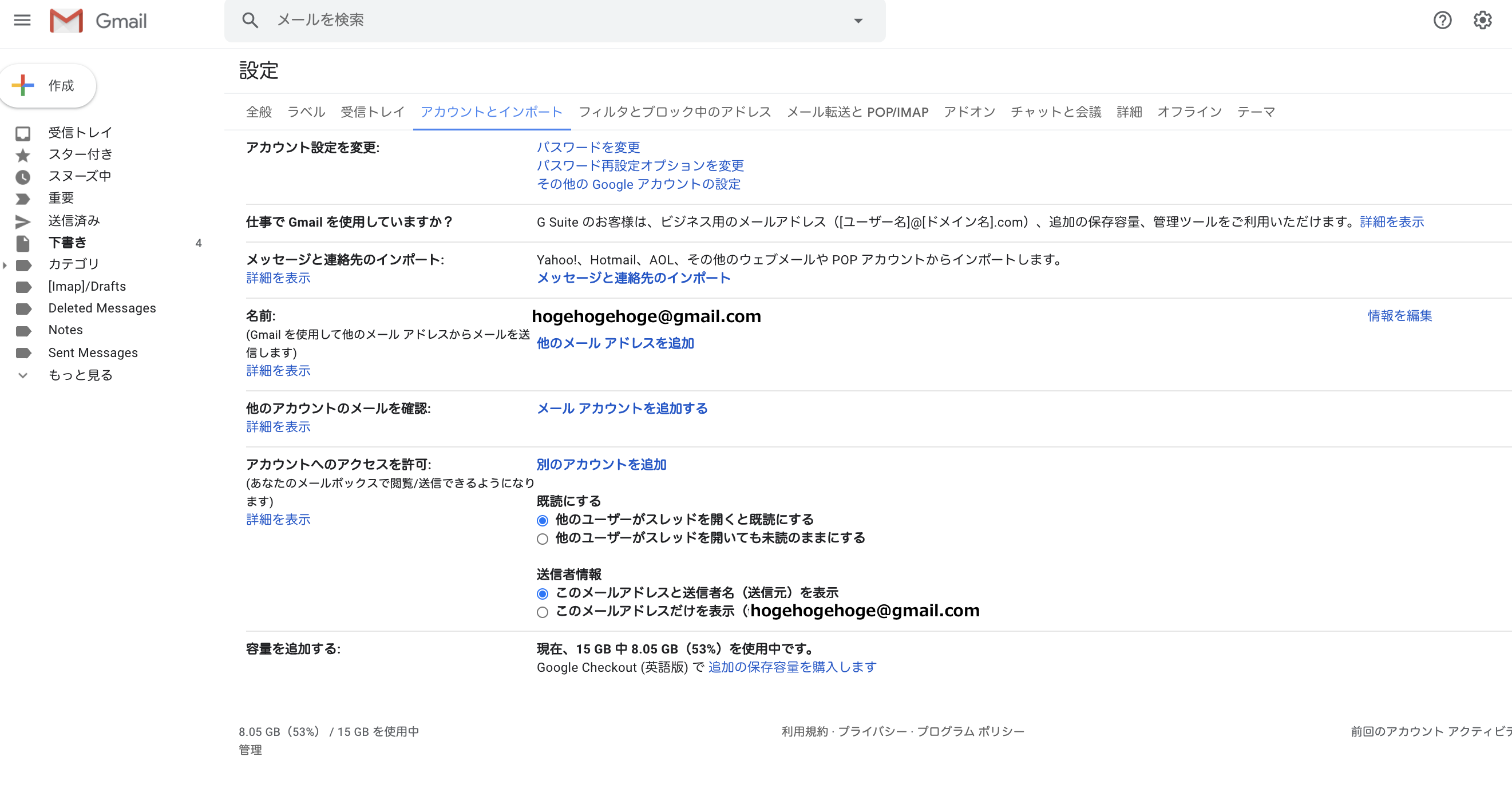Screen dimensions: 1512x808
Task: Expand the カテゴリ label tree
Action: [x=5, y=265]
